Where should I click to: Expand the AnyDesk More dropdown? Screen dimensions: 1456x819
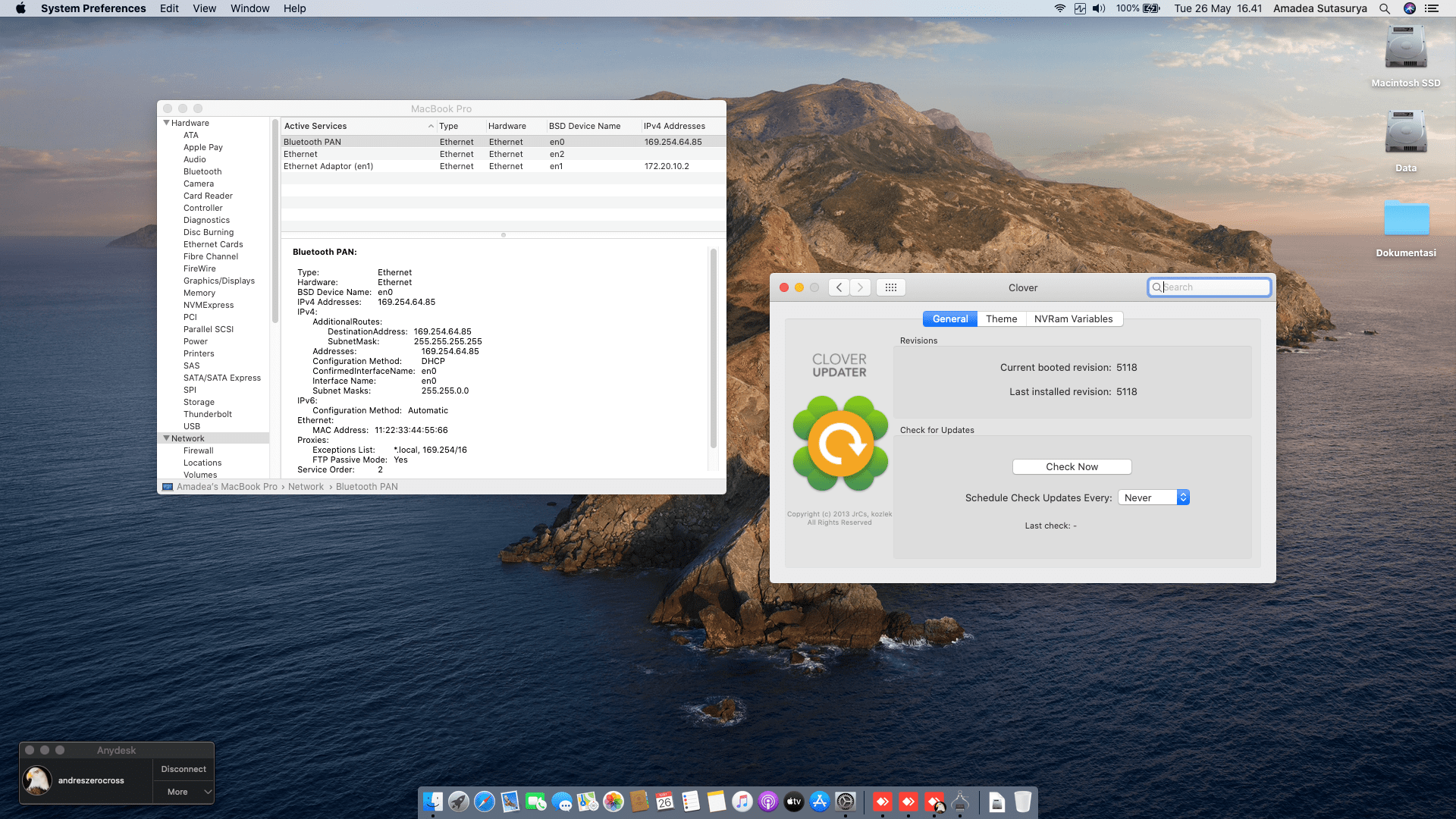click(x=184, y=792)
